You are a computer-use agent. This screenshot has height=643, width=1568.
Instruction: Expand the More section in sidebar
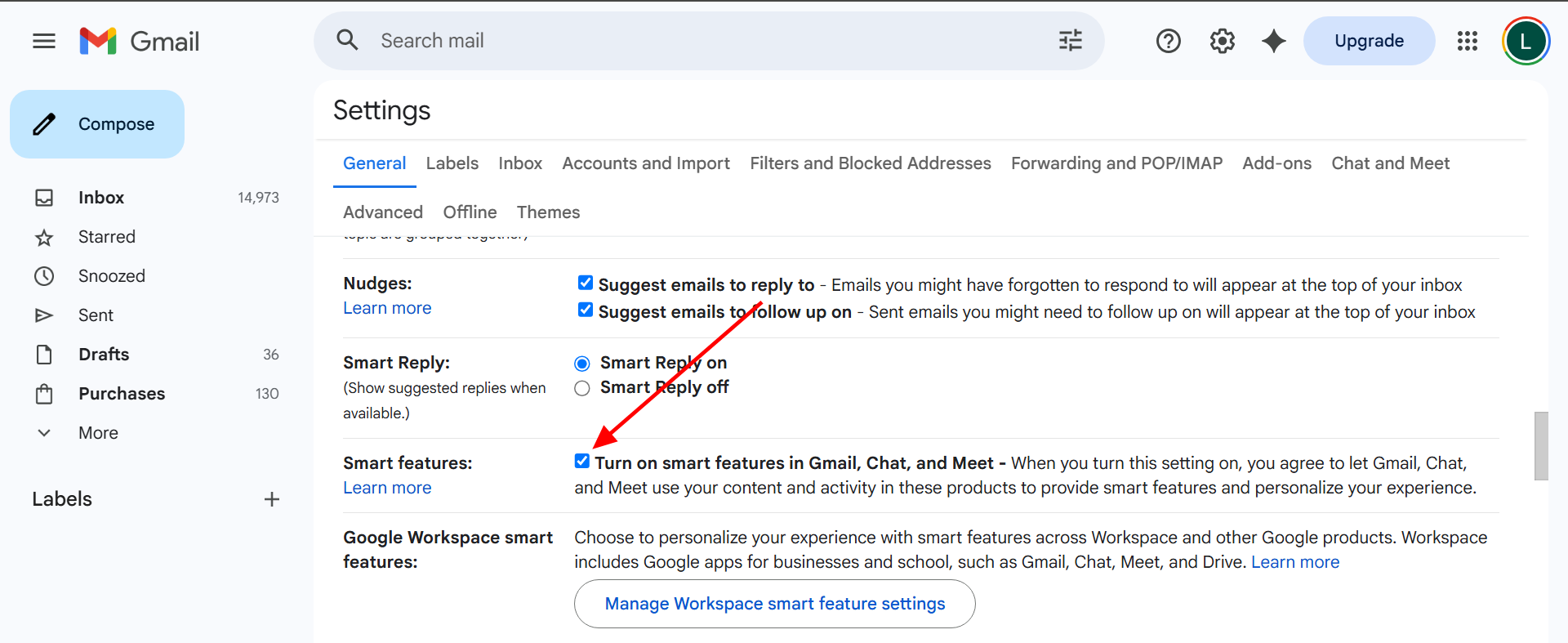98,433
